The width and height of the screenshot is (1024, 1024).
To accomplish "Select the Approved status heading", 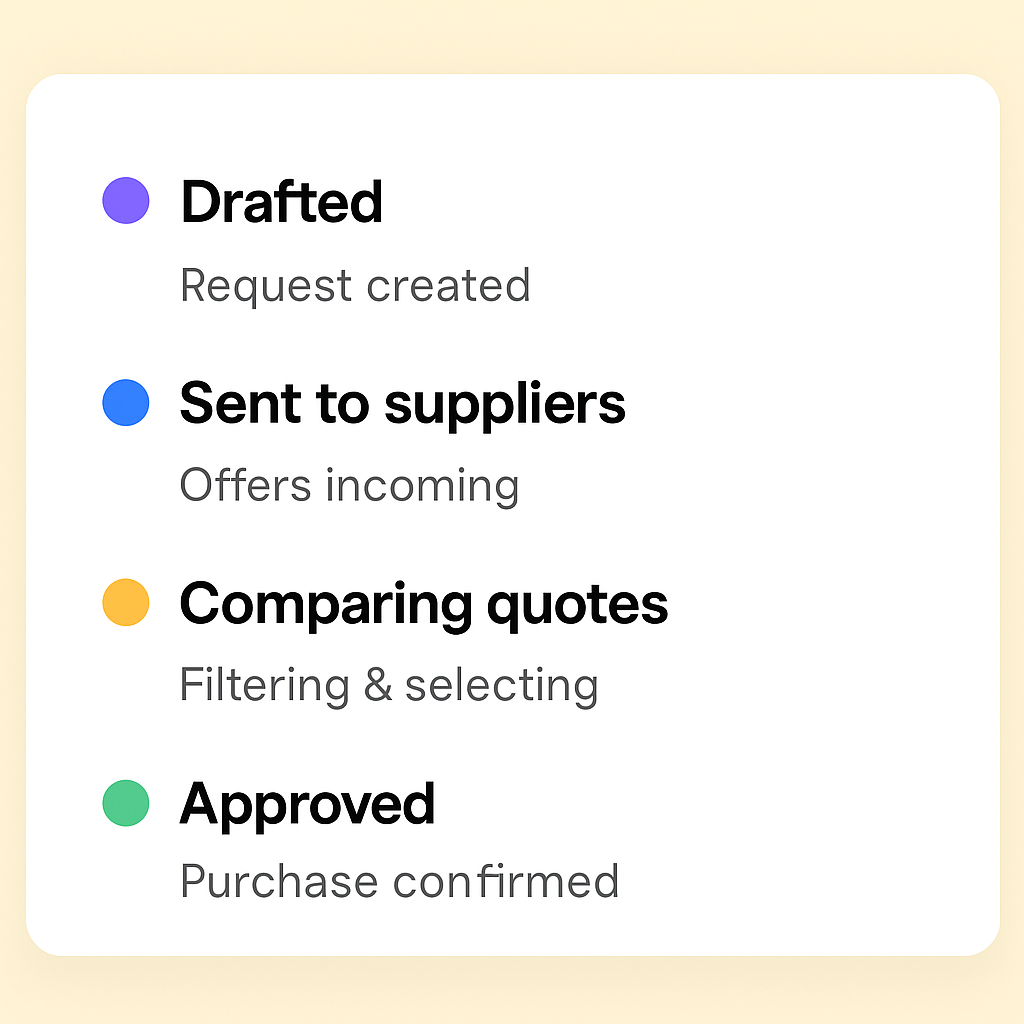I will click(307, 805).
